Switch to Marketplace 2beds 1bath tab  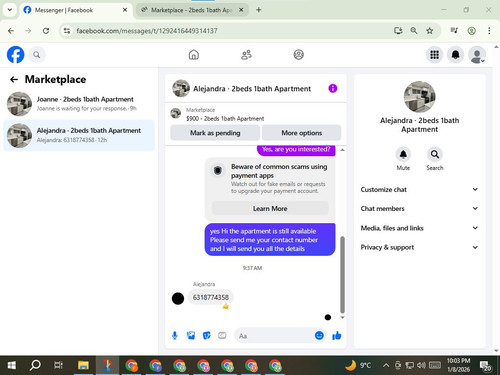(192, 10)
